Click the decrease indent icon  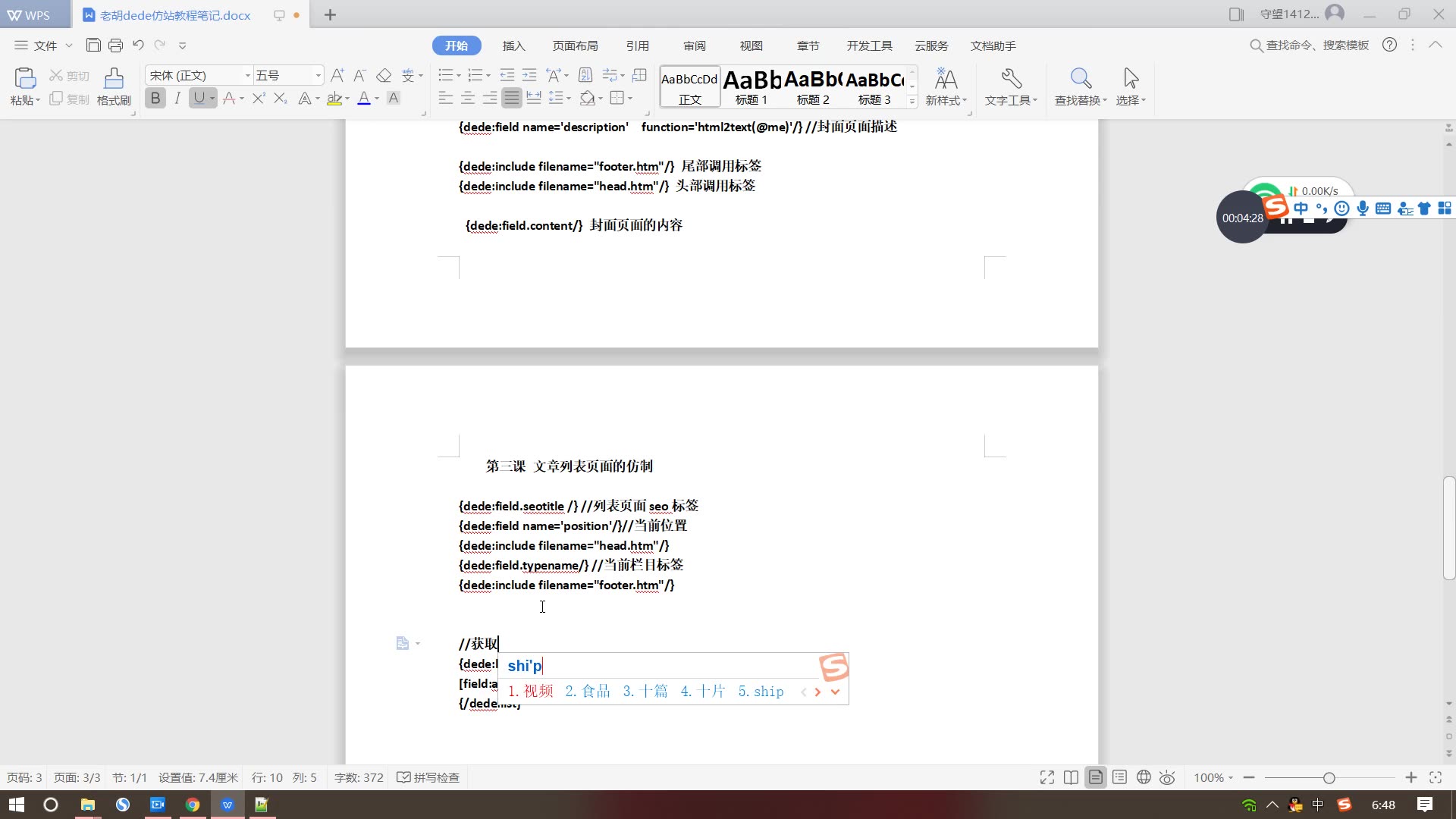pos(507,75)
